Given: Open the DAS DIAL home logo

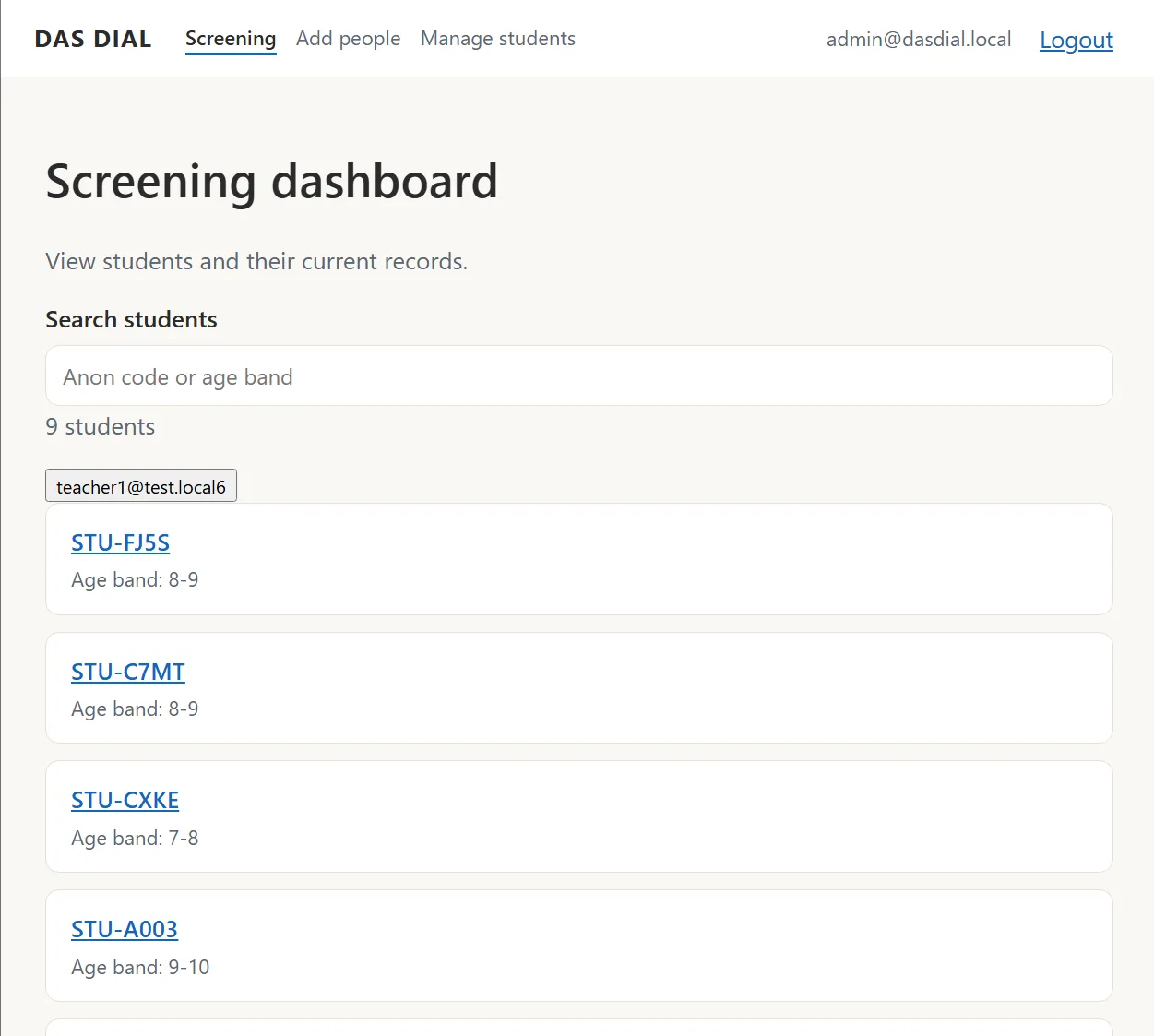Looking at the screenshot, I should (x=93, y=39).
